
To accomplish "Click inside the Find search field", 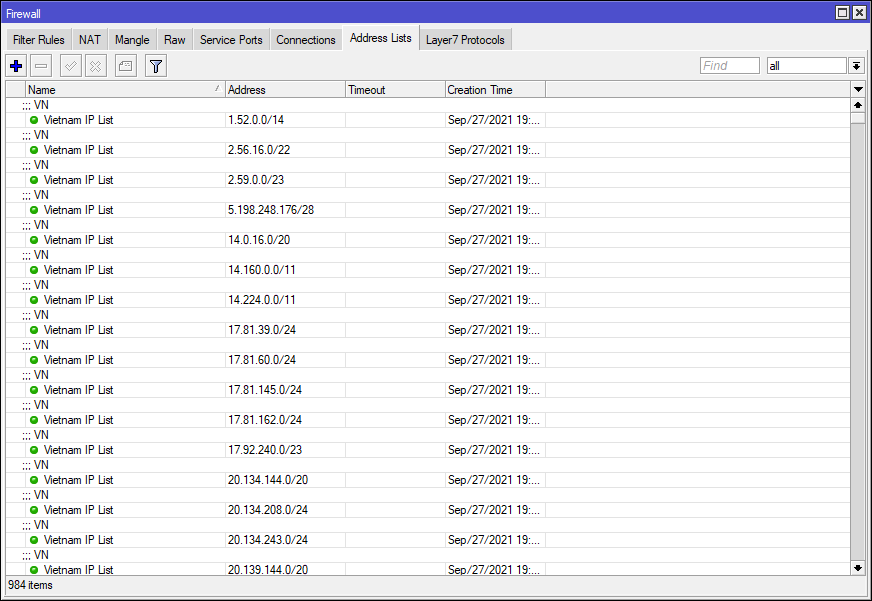I will (729, 66).
